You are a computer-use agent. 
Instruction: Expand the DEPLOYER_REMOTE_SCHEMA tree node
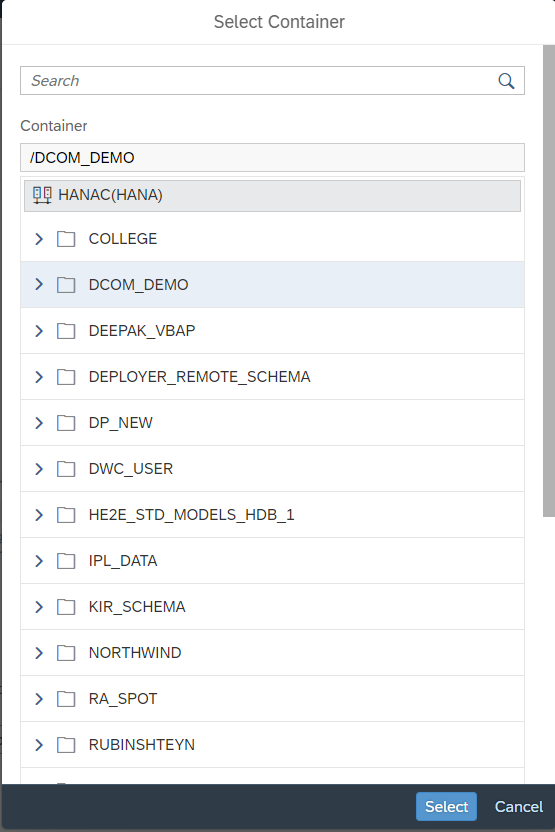(x=39, y=377)
